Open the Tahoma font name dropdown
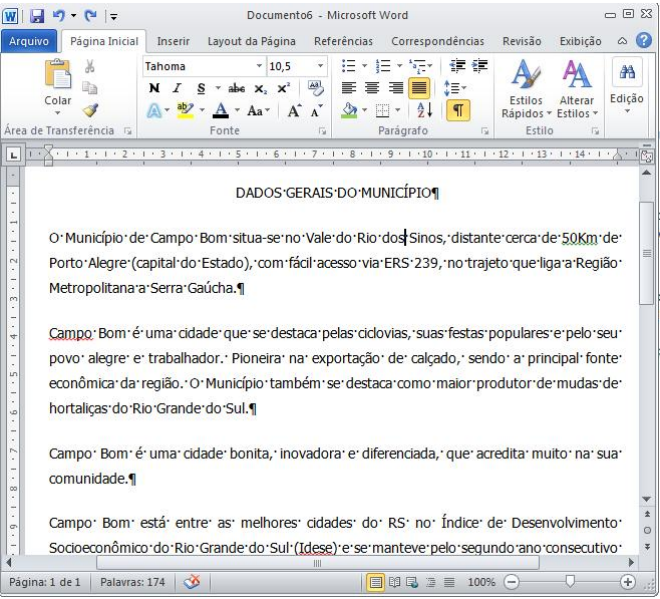This screenshot has height=599, width=660. 259,66
